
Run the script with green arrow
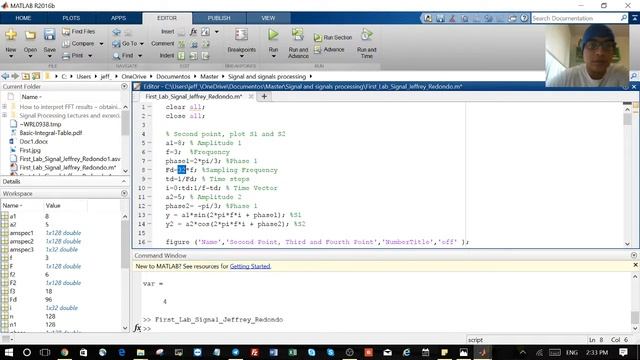273,36
